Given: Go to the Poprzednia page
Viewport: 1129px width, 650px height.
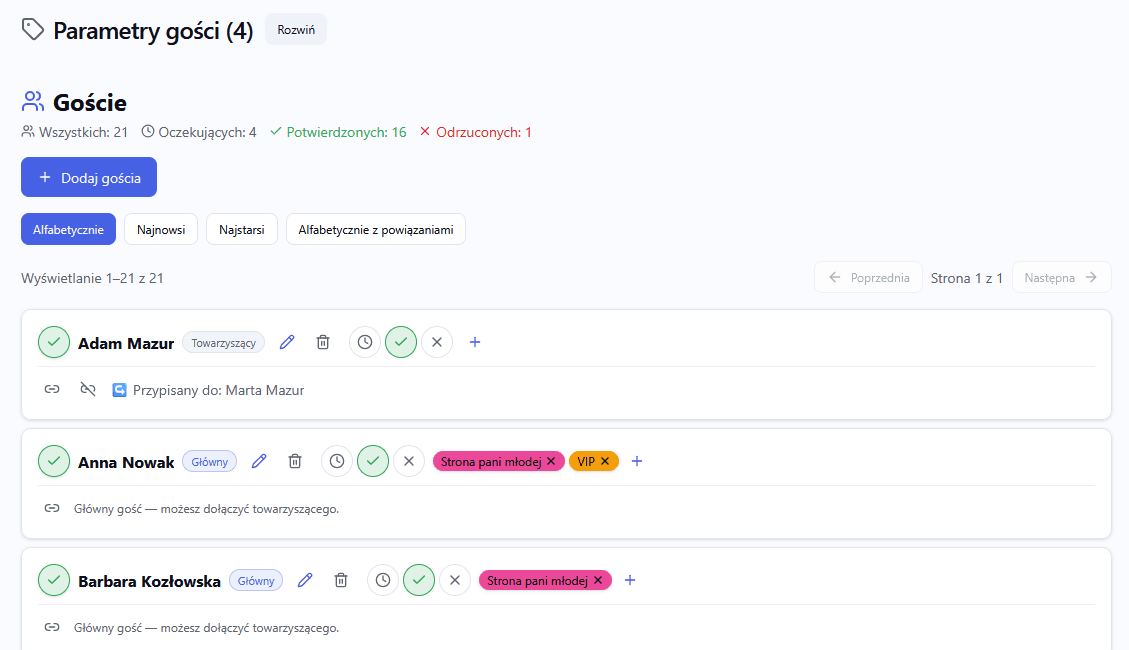Looking at the screenshot, I should pyautogui.click(x=868, y=277).
